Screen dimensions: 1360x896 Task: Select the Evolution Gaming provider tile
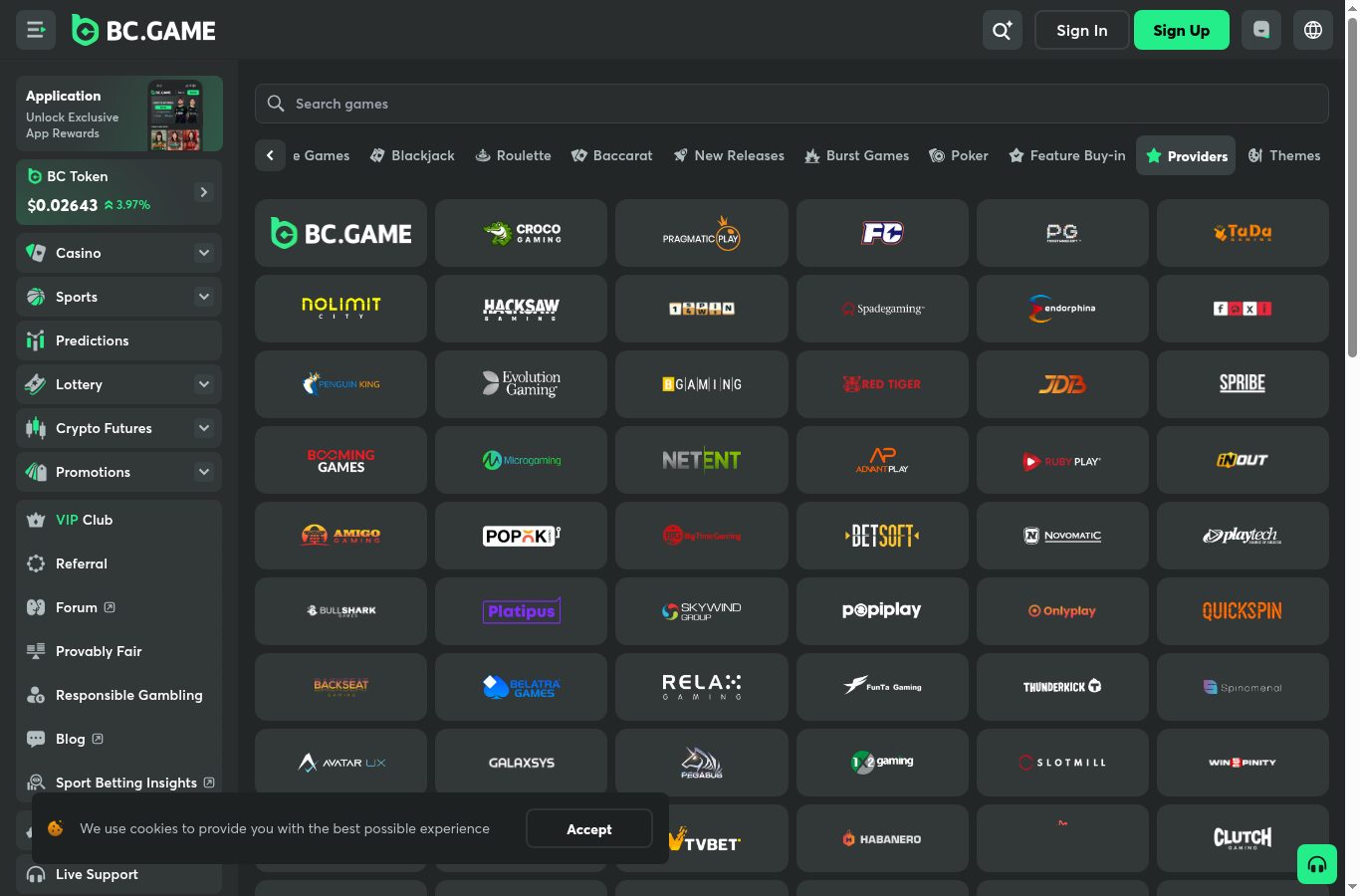521,384
